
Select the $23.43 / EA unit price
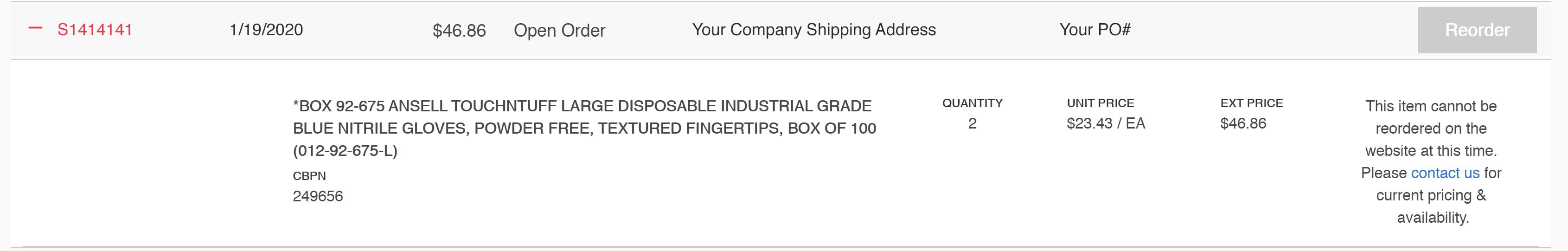click(1106, 124)
